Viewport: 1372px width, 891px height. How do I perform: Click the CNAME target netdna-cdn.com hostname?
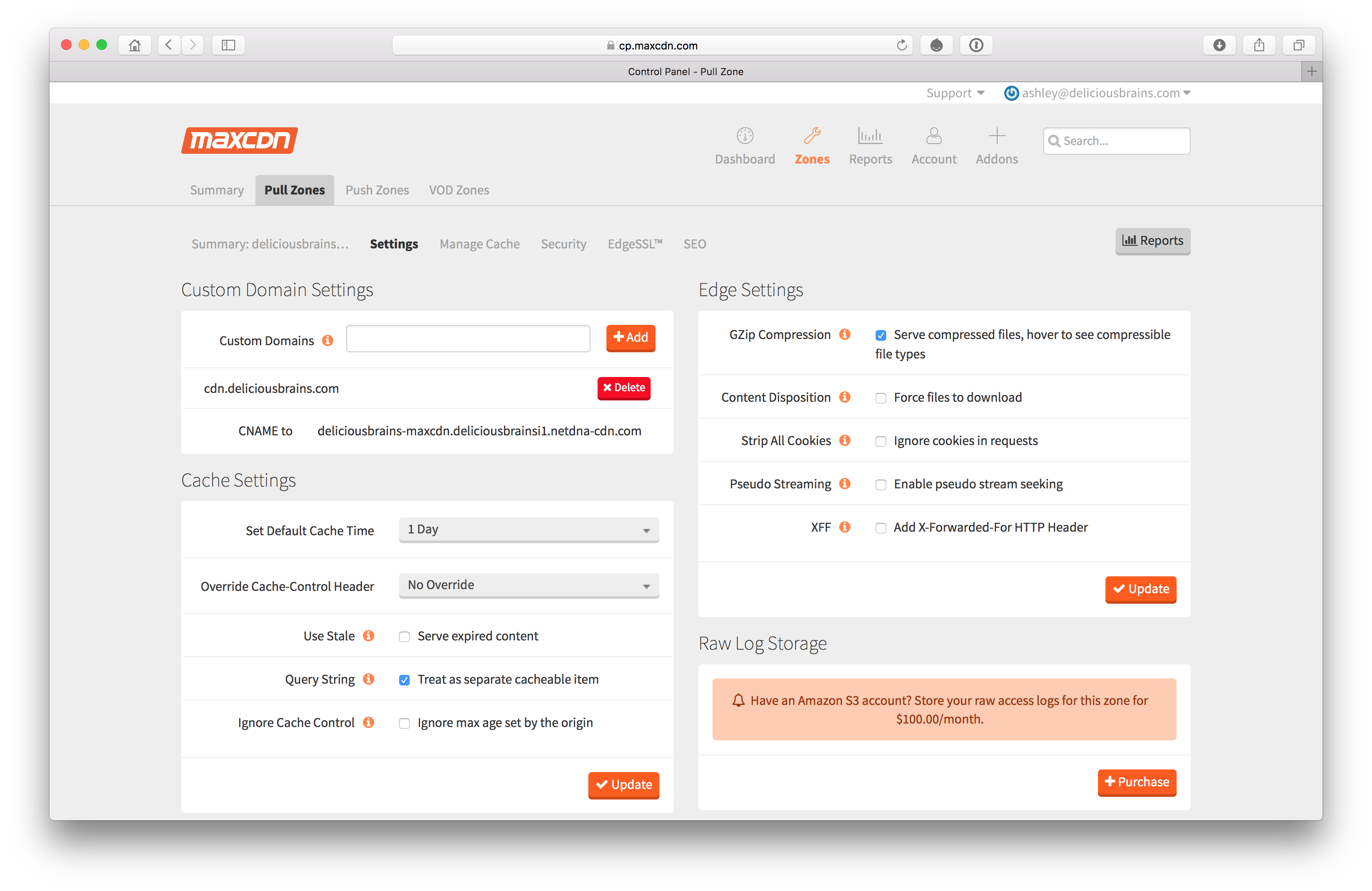coord(479,431)
